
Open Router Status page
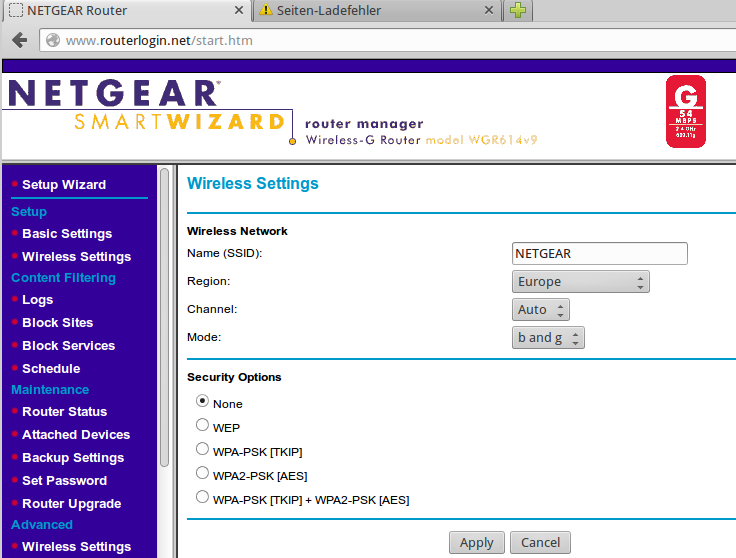[64, 412]
